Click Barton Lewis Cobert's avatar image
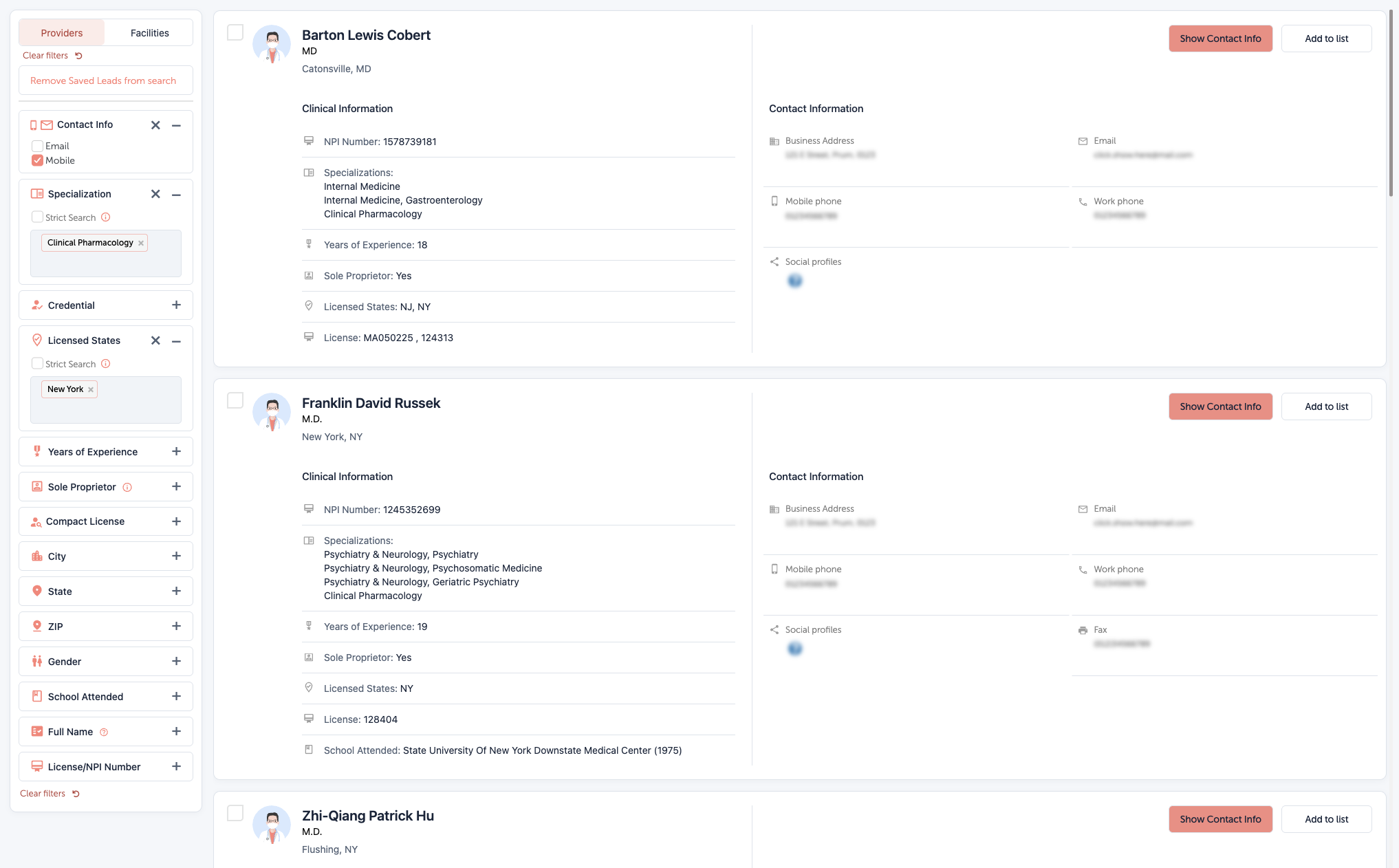The width and height of the screenshot is (1399, 868). (272, 45)
